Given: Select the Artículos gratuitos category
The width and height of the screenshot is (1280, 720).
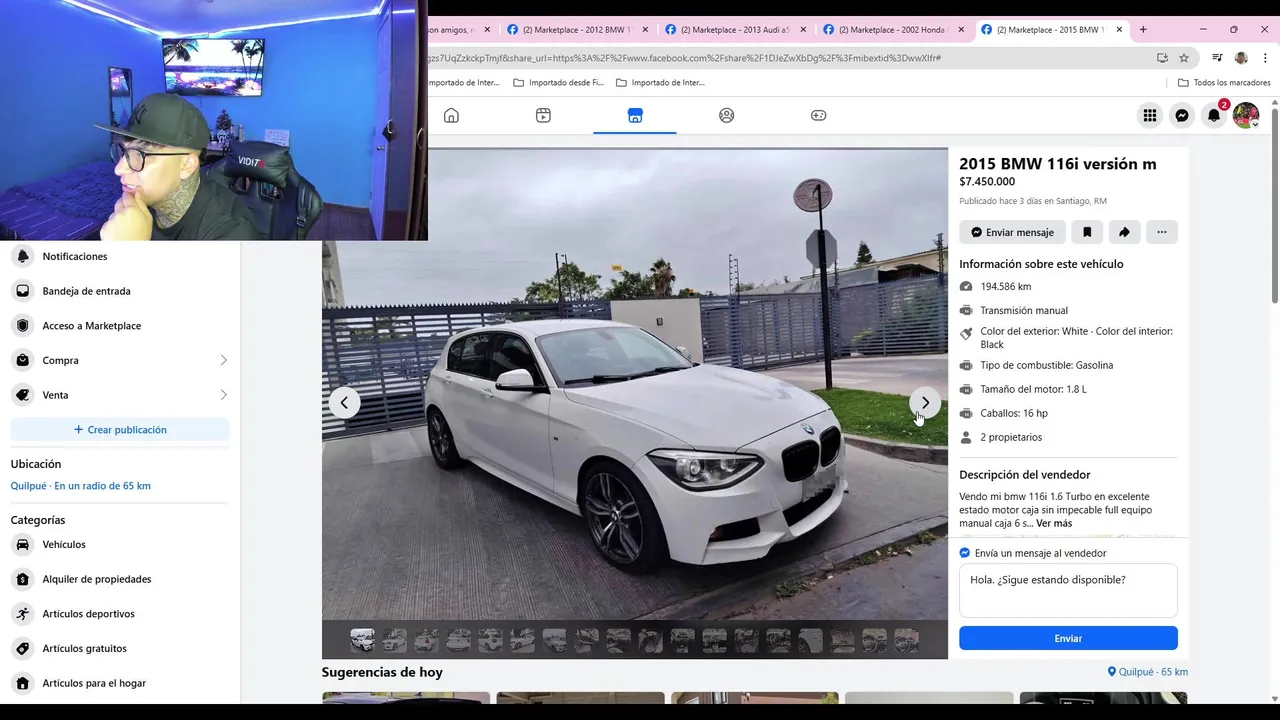Looking at the screenshot, I should 120,648.
